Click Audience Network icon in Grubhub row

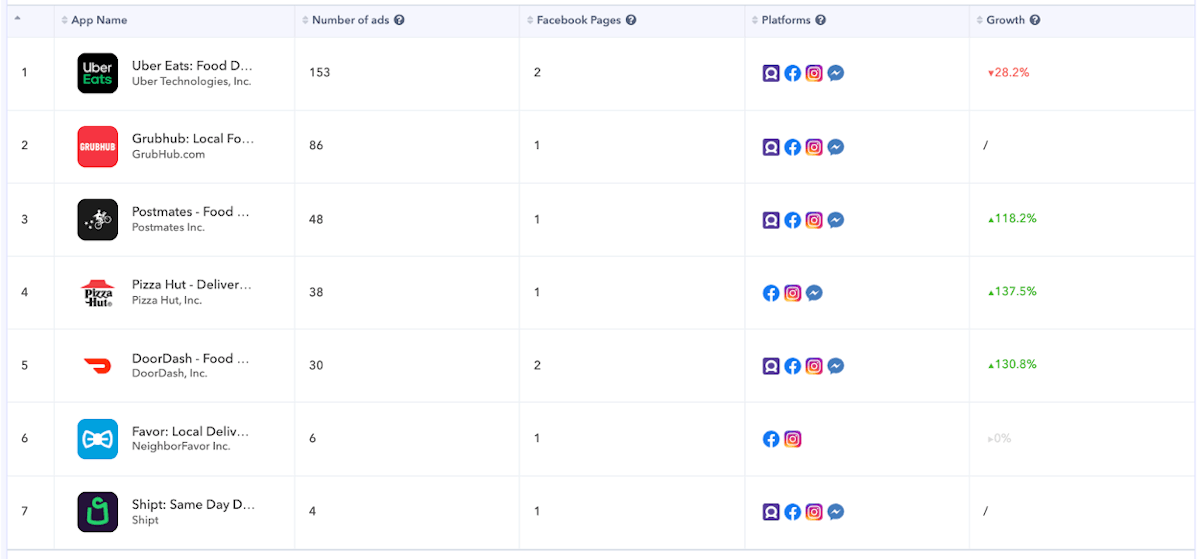(771, 147)
